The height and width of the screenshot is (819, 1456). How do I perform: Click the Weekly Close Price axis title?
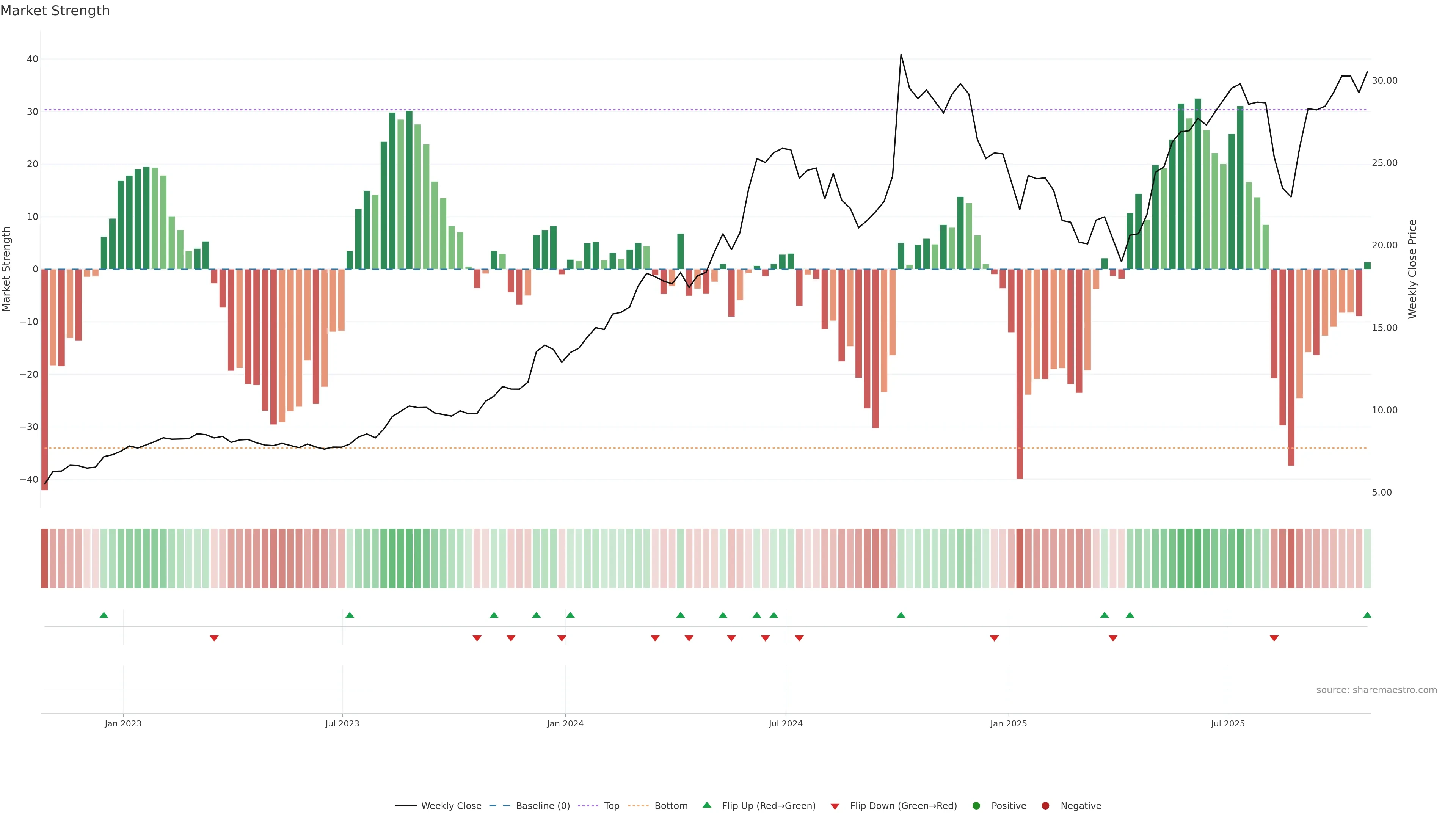click(x=1412, y=269)
